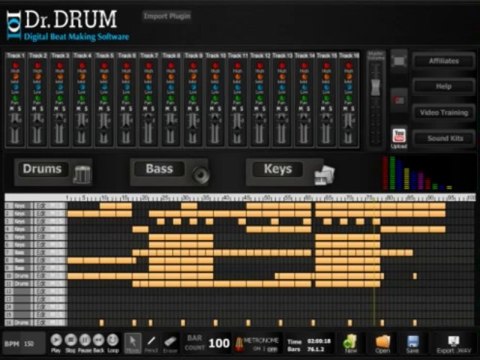Solo Track 8 with its S button

(x=175, y=109)
